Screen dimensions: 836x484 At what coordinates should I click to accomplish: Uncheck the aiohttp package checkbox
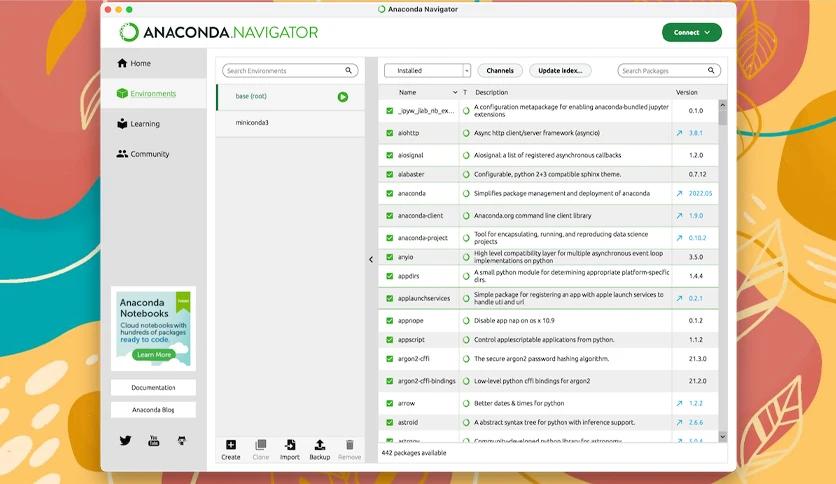(390, 133)
